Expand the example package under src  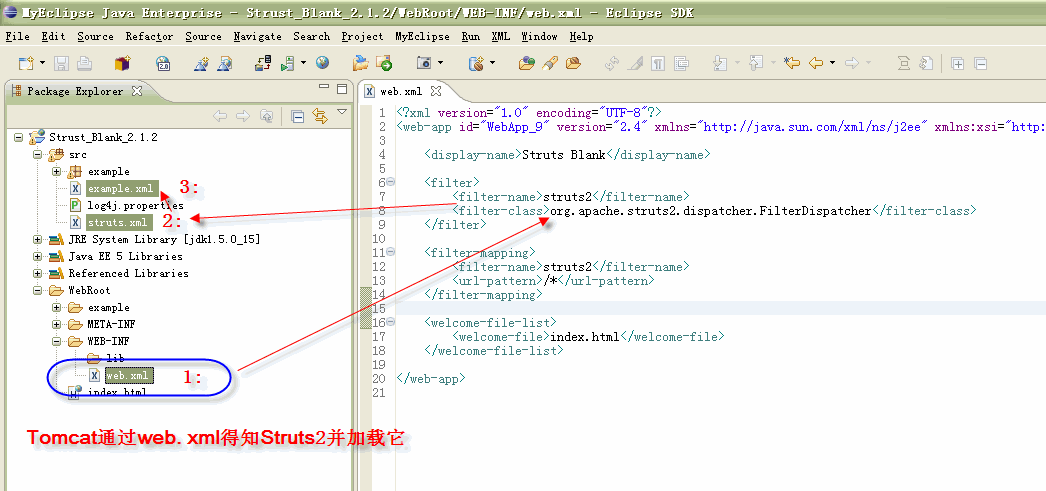pos(57,171)
